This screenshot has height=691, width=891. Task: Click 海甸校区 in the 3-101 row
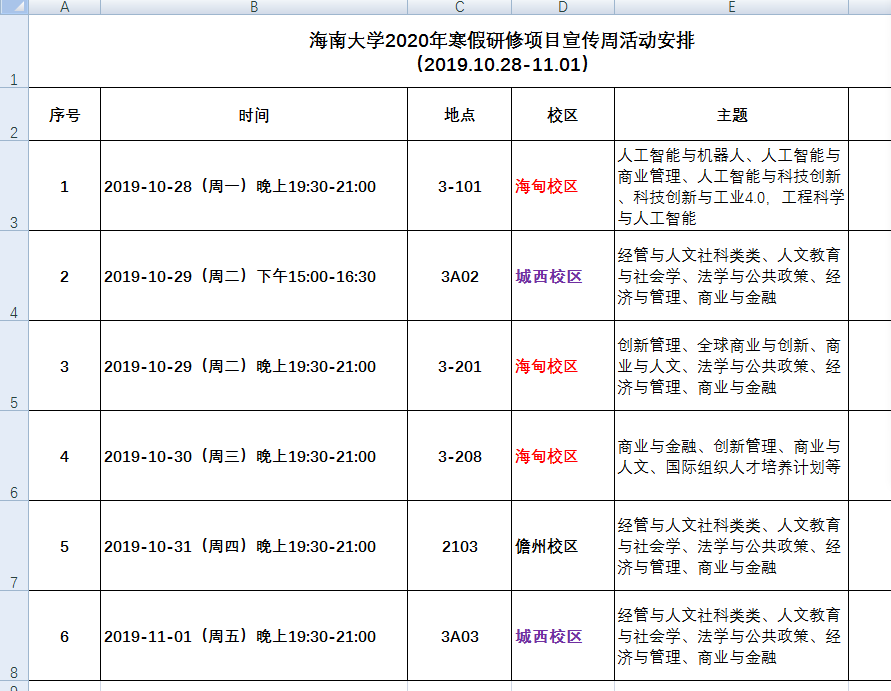[x=563, y=186]
